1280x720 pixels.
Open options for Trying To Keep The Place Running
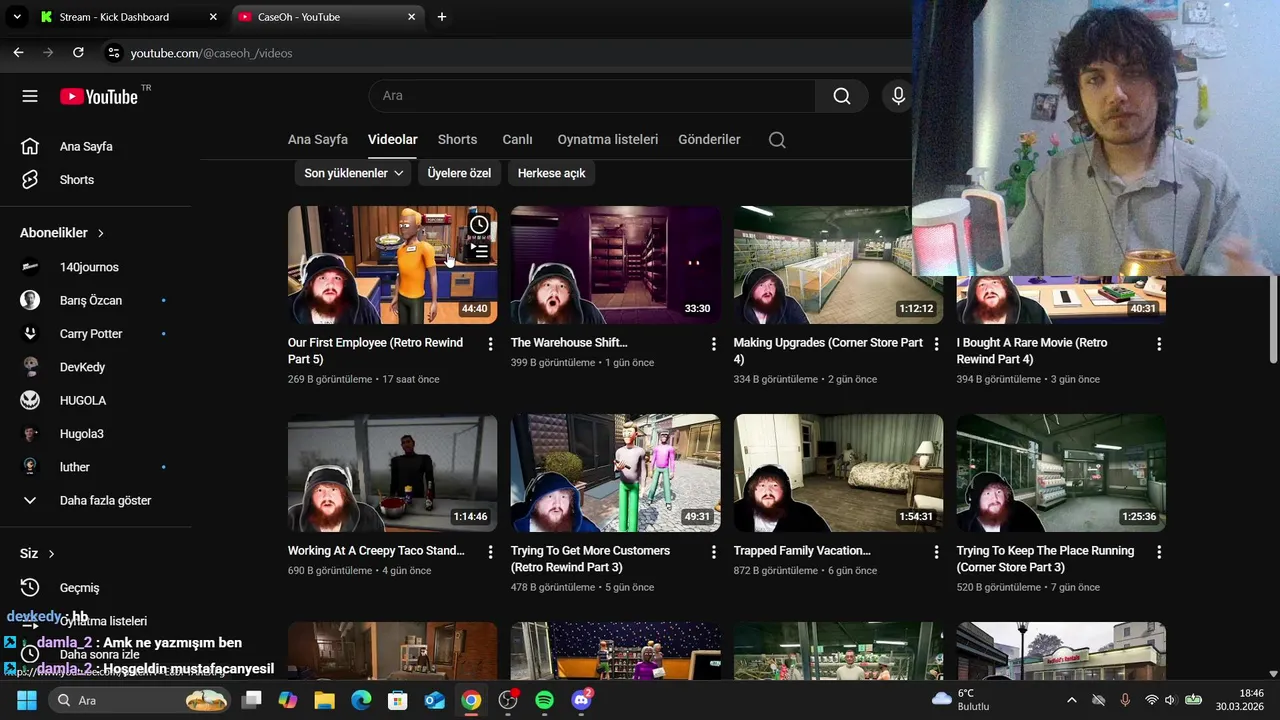pyautogui.click(x=1159, y=552)
